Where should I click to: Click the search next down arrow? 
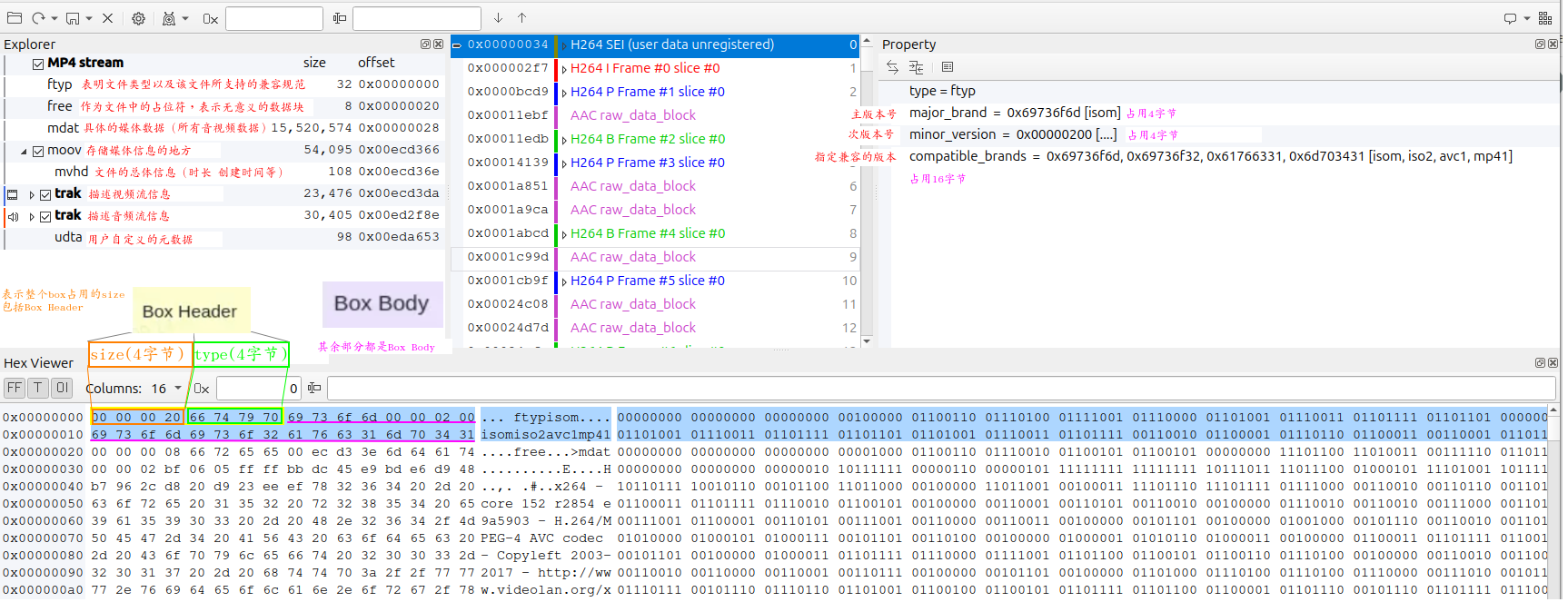498,18
